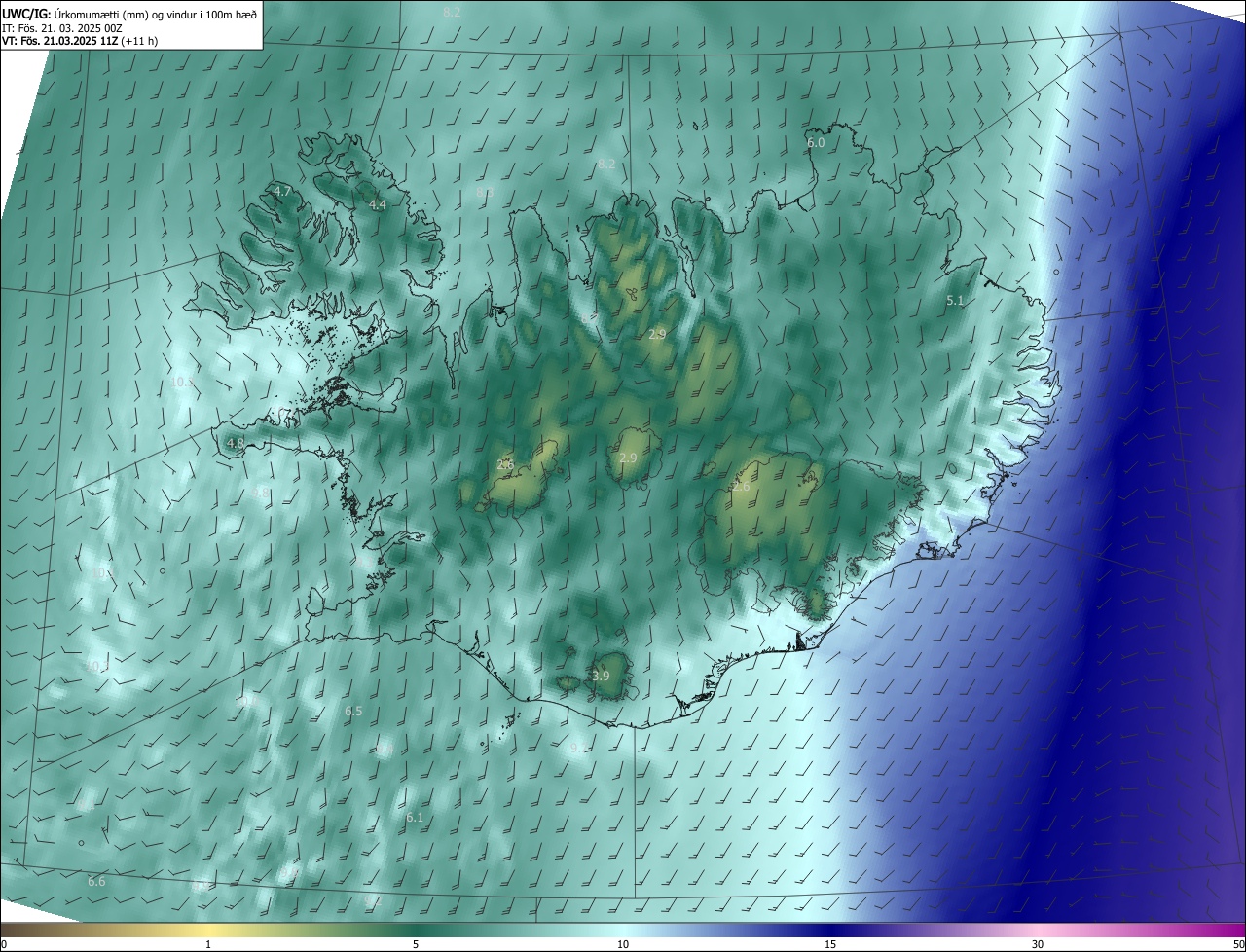The image size is (1246, 952).
Task: Click the 6.6 value label on the map
Action: 96,882
